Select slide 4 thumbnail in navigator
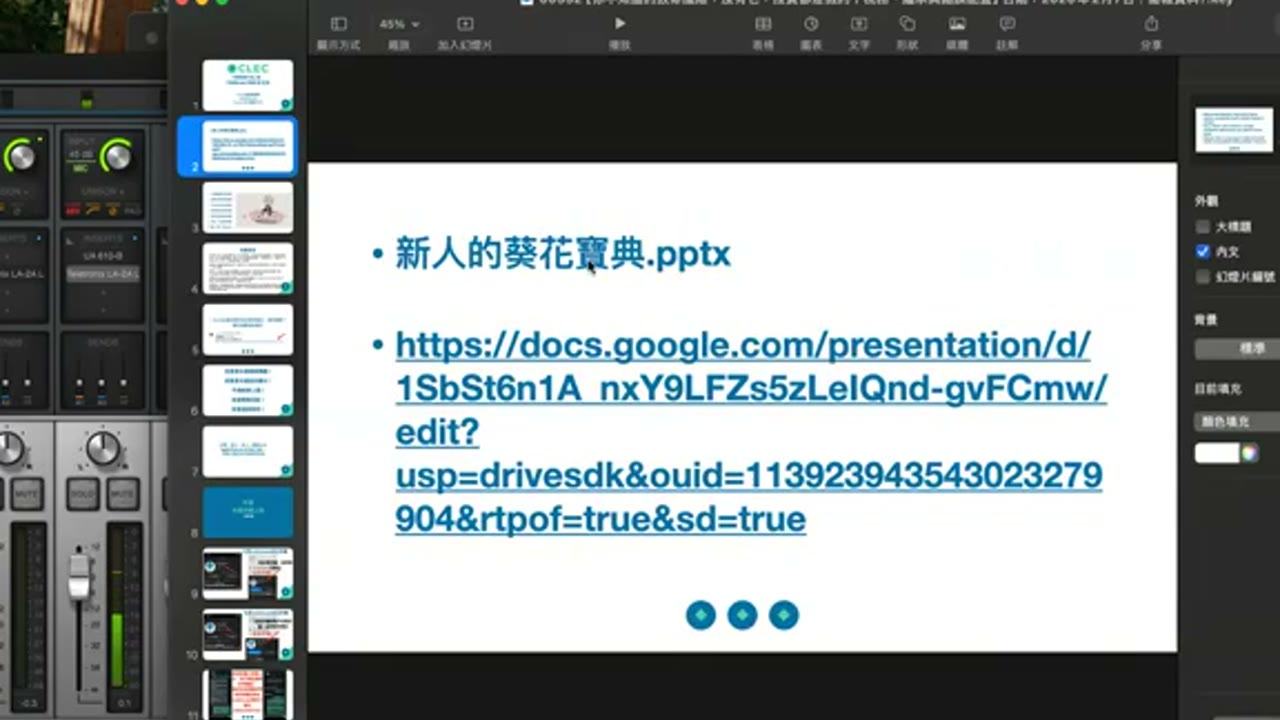This screenshot has width=1280, height=720. tap(248, 268)
